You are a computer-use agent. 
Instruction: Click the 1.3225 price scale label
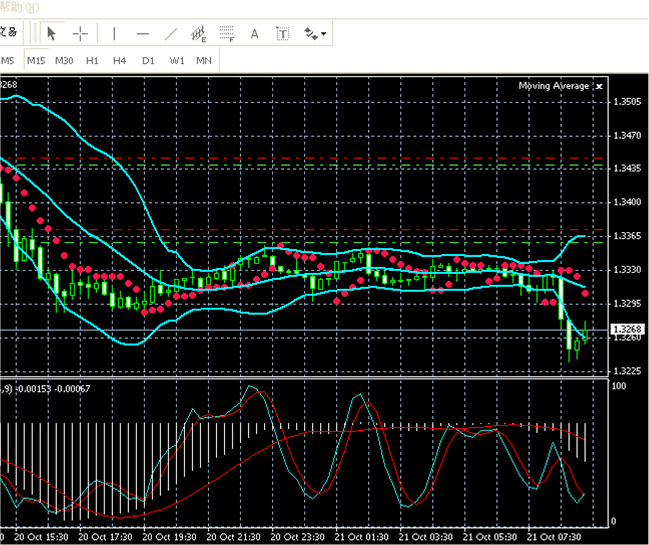(x=627, y=370)
